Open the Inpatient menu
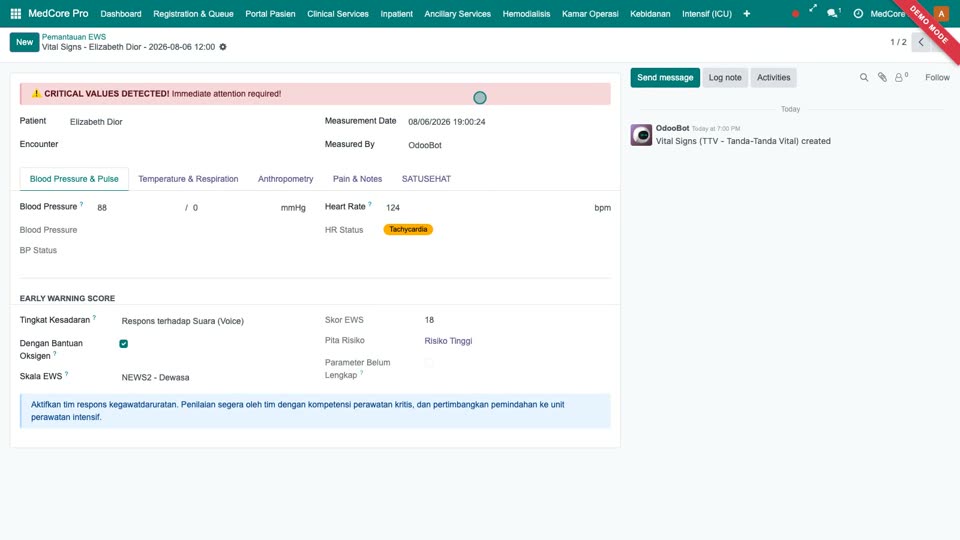 click(x=397, y=13)
